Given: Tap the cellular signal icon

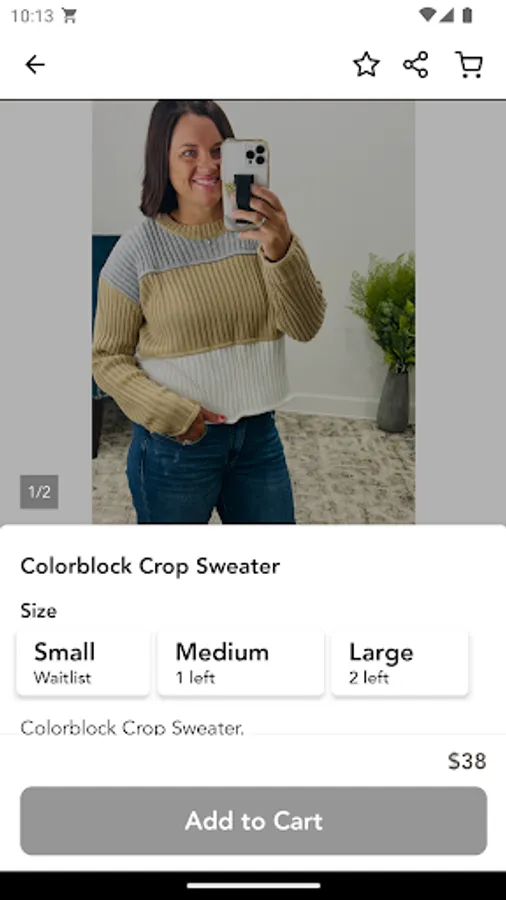Looking at the screenshot, I should tap(446, 15).
